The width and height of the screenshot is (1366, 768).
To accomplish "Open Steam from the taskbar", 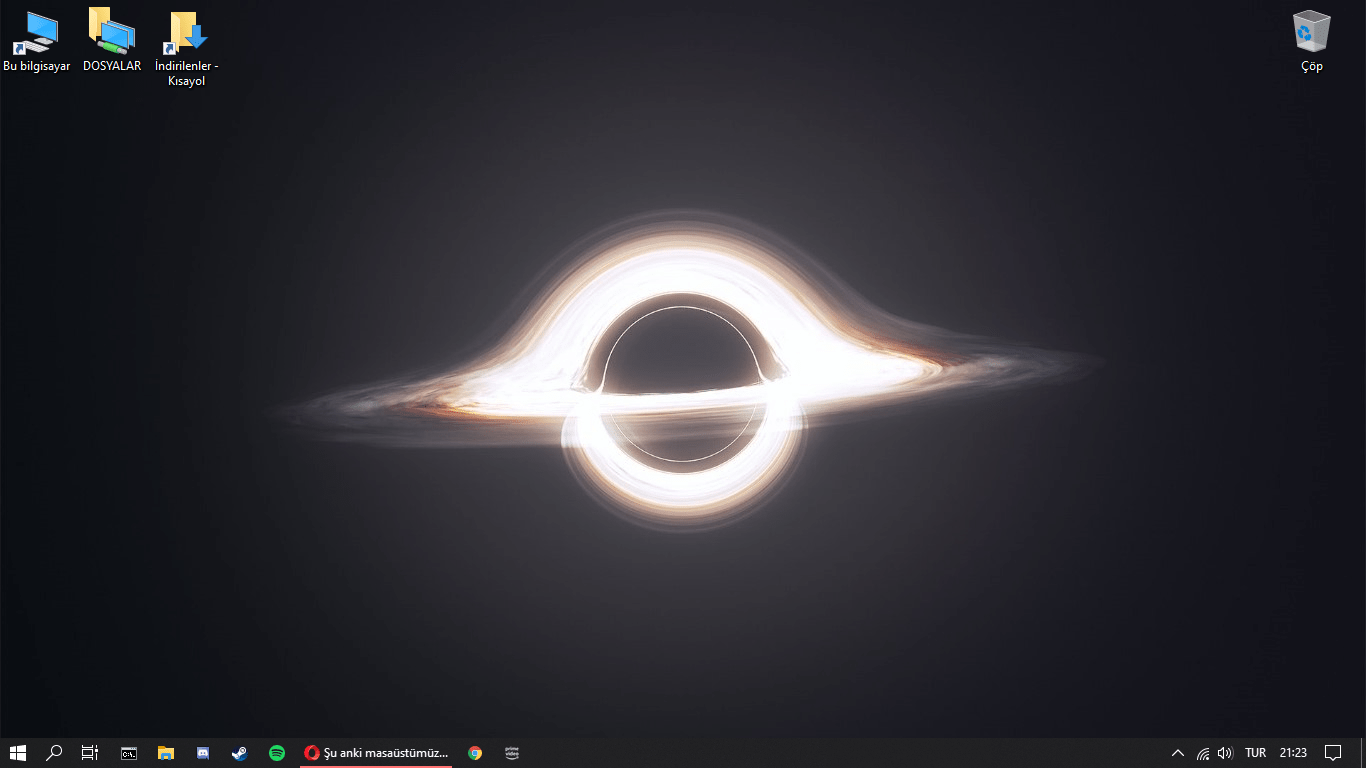I will click(240, 753).
